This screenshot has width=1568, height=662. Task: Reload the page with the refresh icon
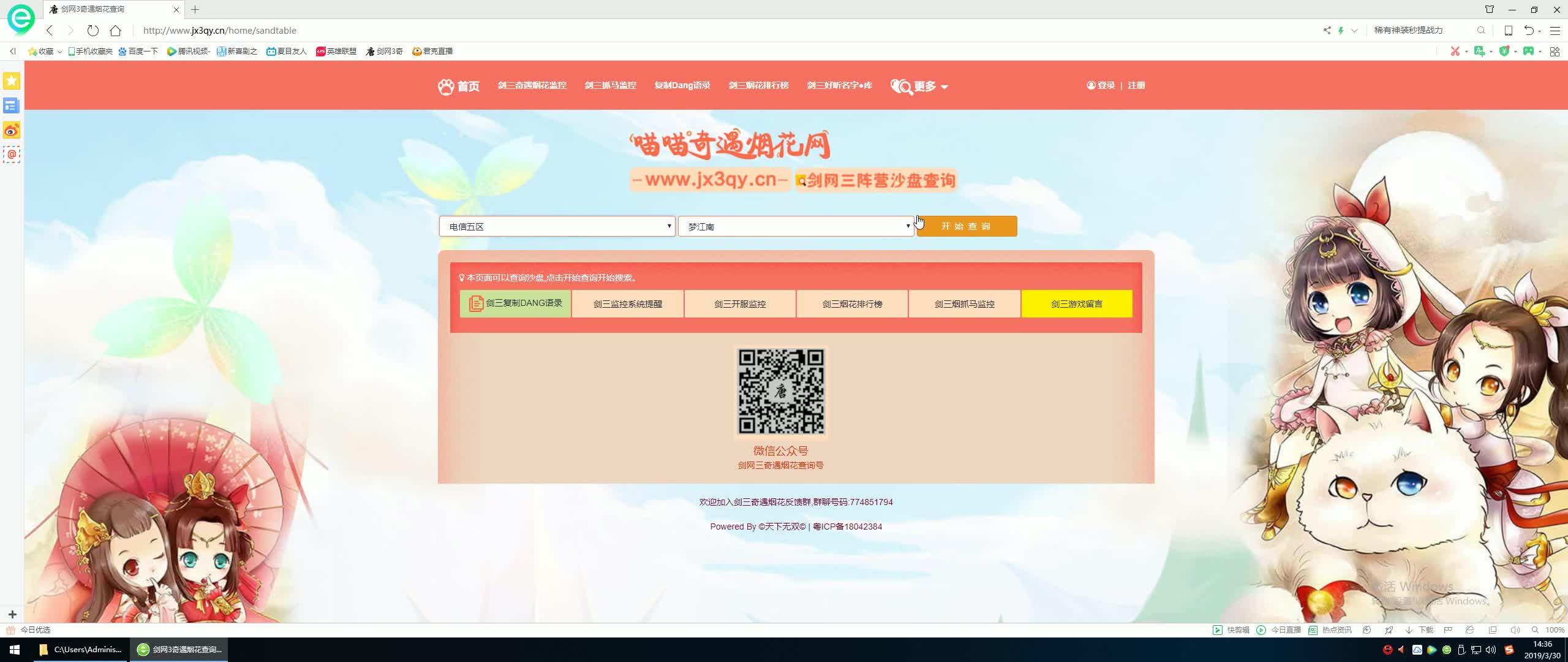tap(92, 30)
